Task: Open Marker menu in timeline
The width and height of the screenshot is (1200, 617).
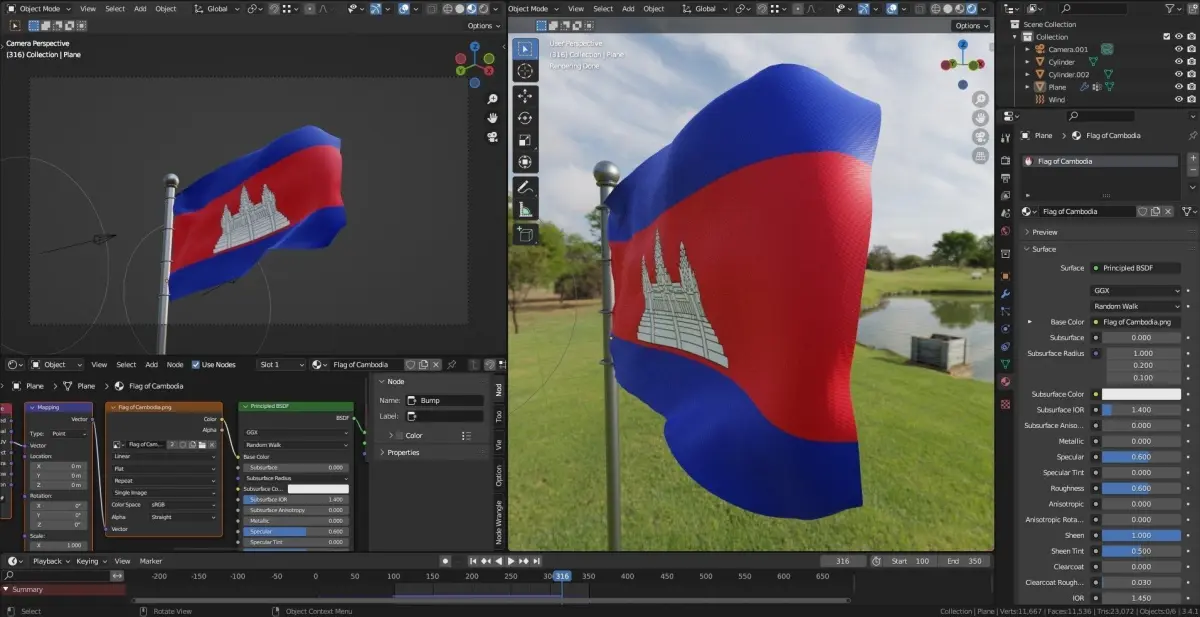Action: pyautogui.click(x=151, y=561)
